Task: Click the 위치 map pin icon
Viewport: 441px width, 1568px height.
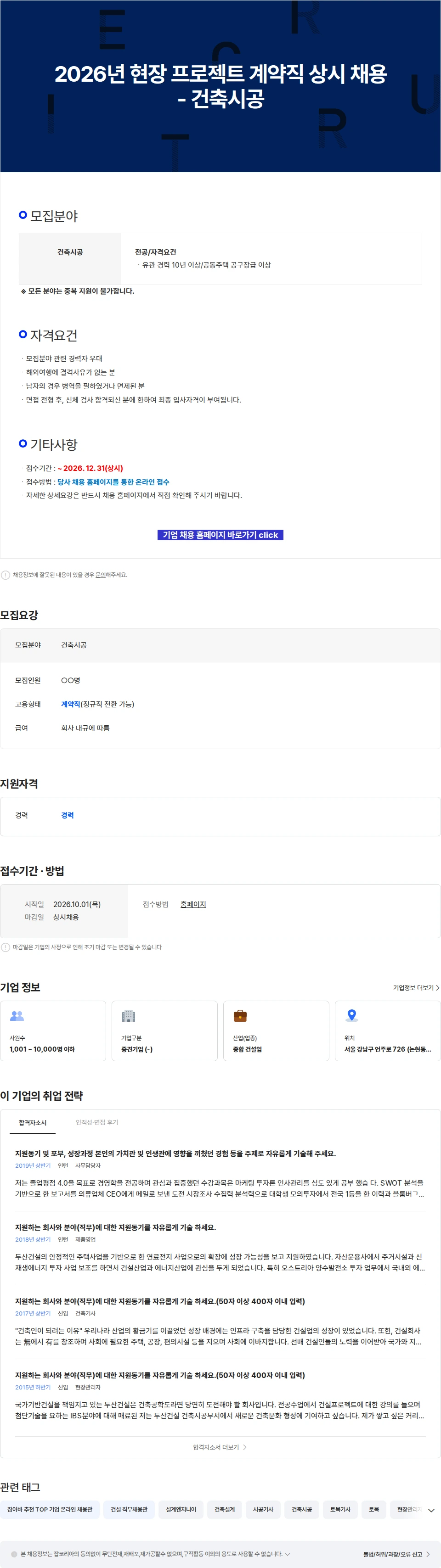Action: 351,1015
